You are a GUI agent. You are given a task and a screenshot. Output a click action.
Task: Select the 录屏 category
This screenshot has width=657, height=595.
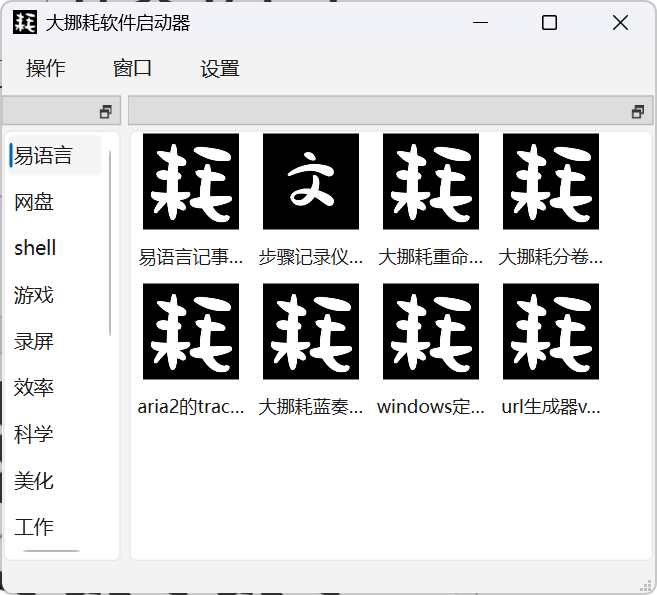coord(55,341)
